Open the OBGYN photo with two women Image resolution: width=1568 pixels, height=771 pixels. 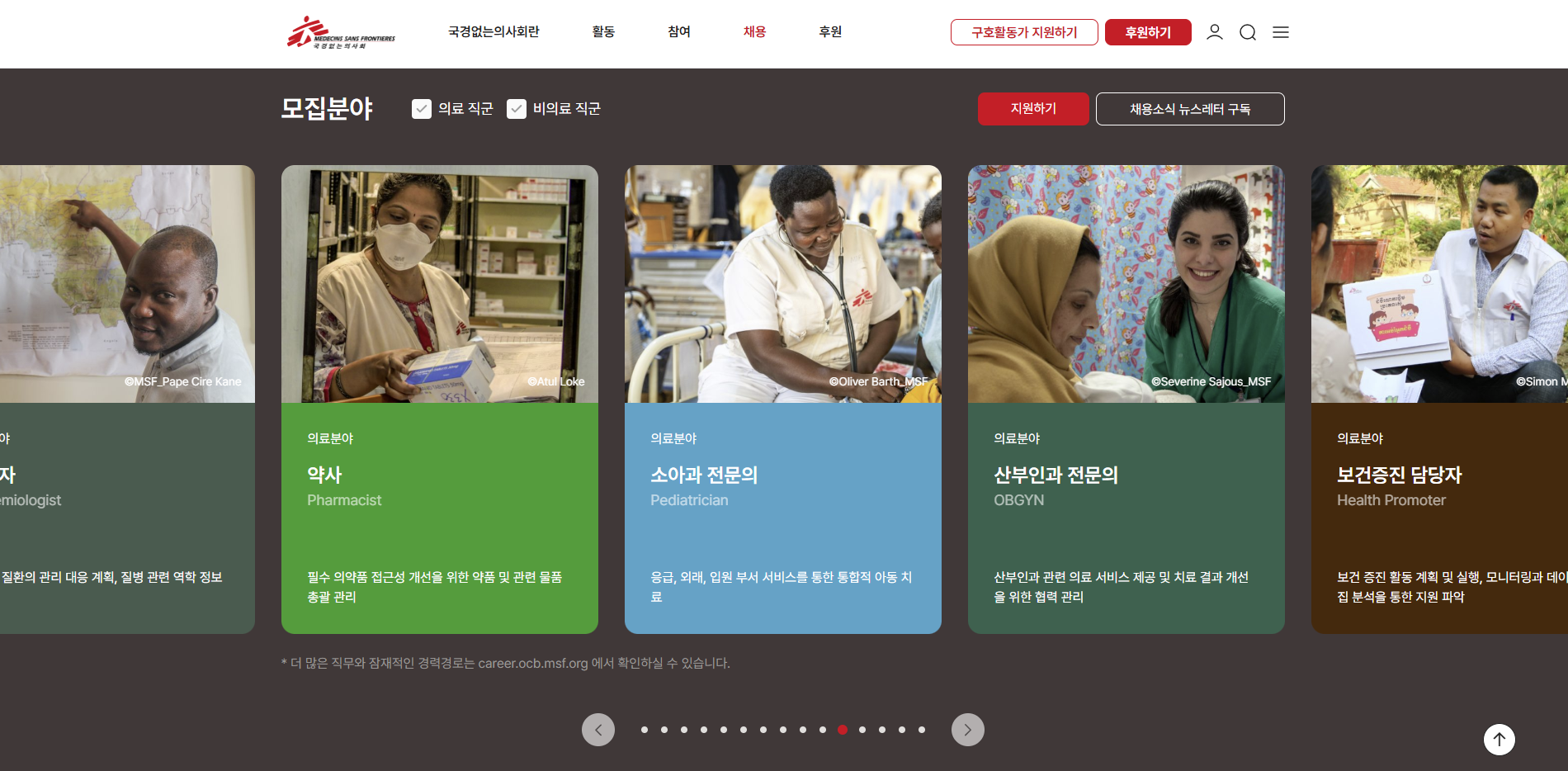pyautogui.click(x=1126, y=284)
